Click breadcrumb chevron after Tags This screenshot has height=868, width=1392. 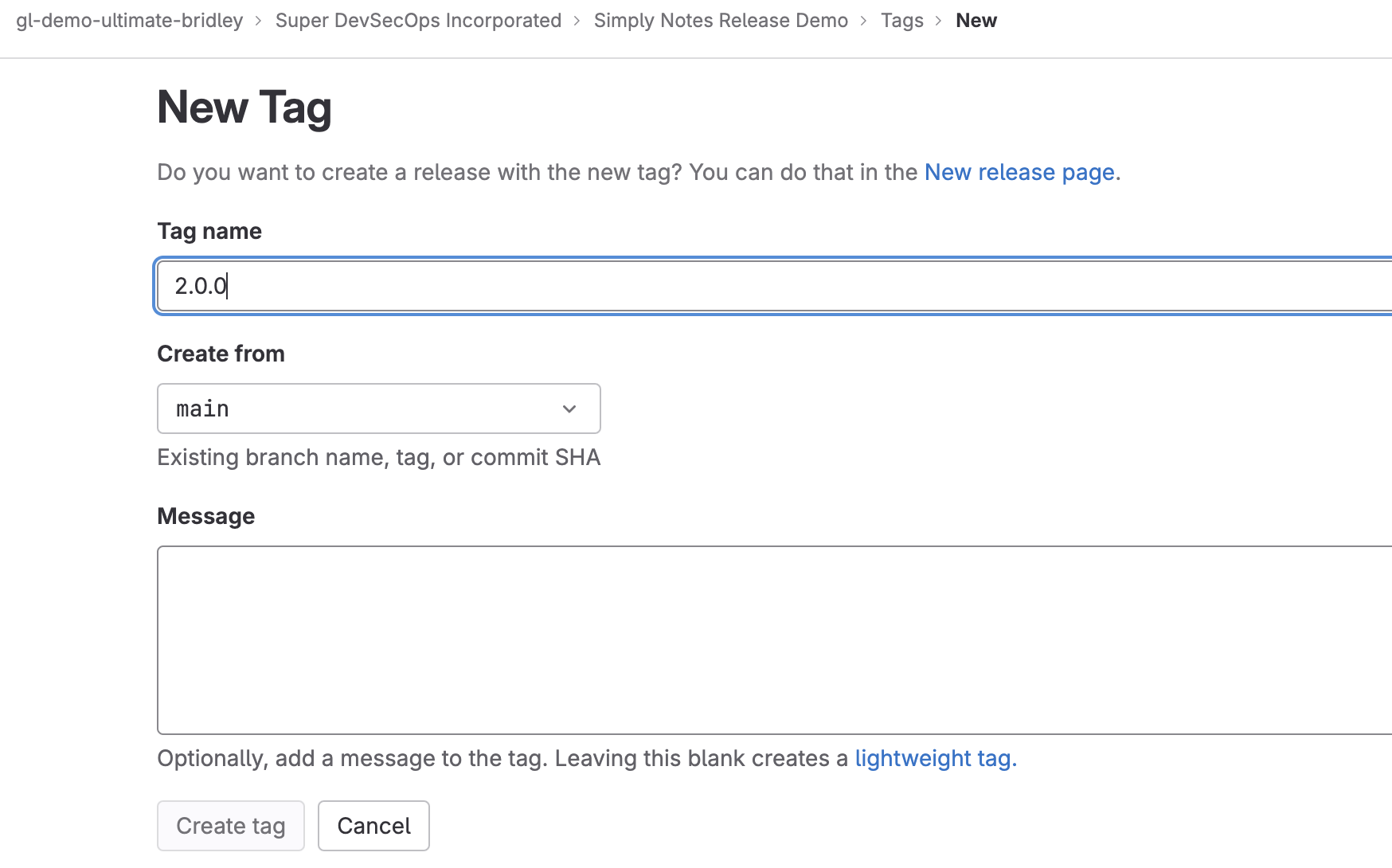pyautogui.click(x=939, y=20)
